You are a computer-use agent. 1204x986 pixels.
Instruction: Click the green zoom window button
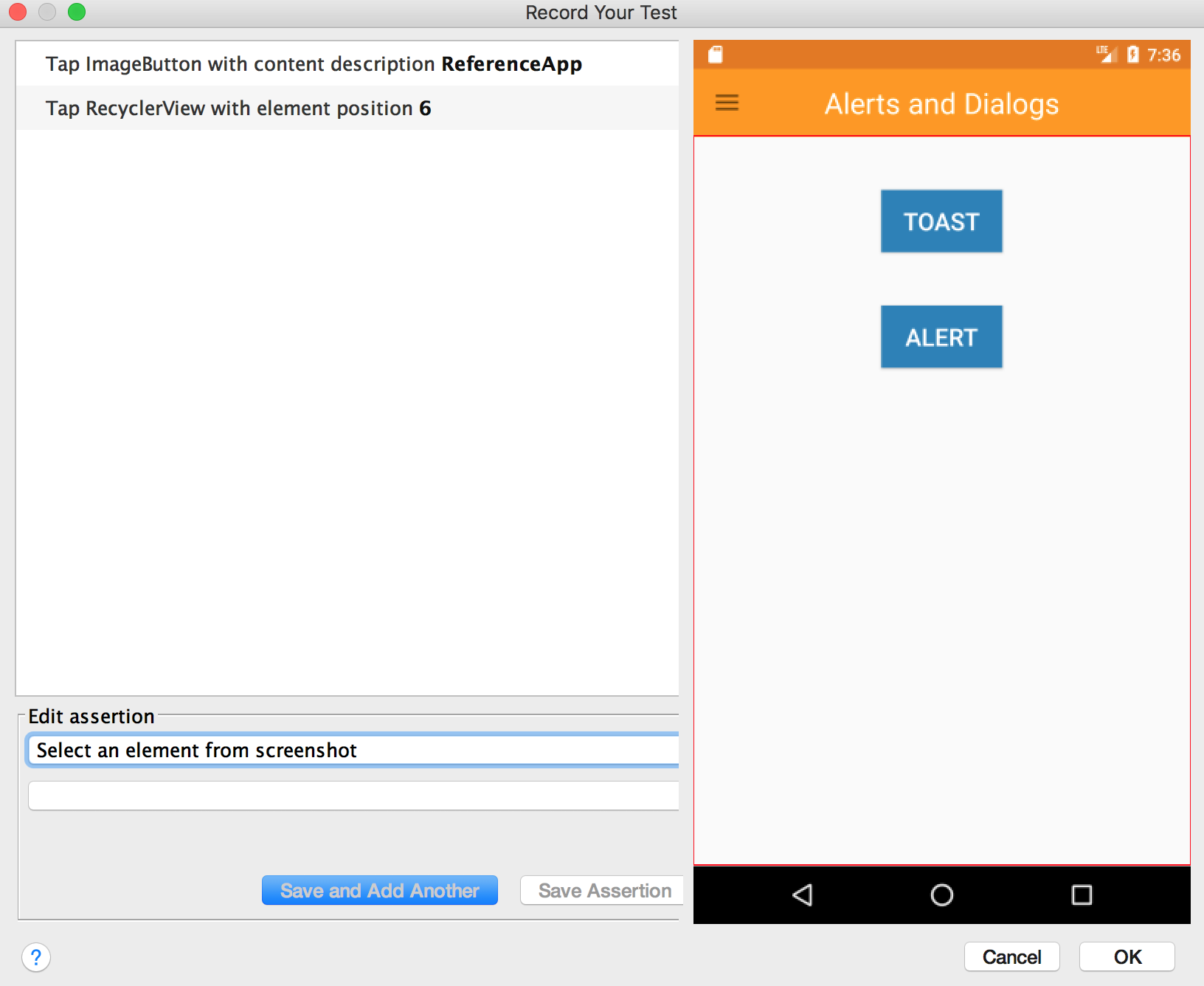76,13
